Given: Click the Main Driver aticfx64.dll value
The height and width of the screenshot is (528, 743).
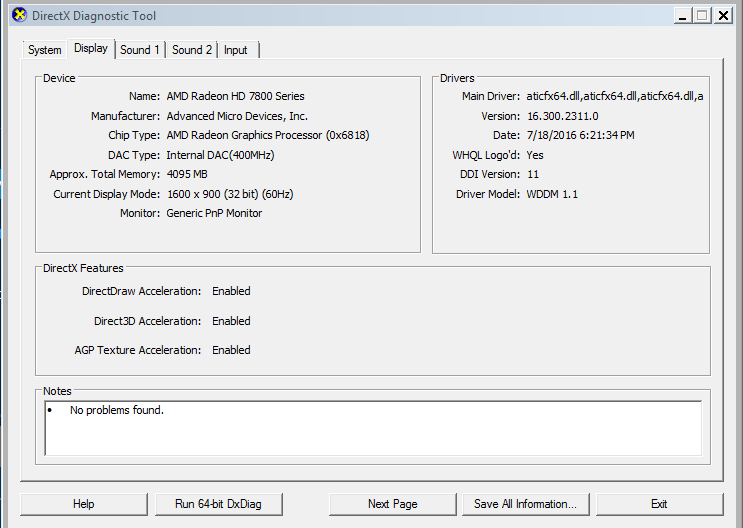Looking at the screenshot, I should [615, 96].
